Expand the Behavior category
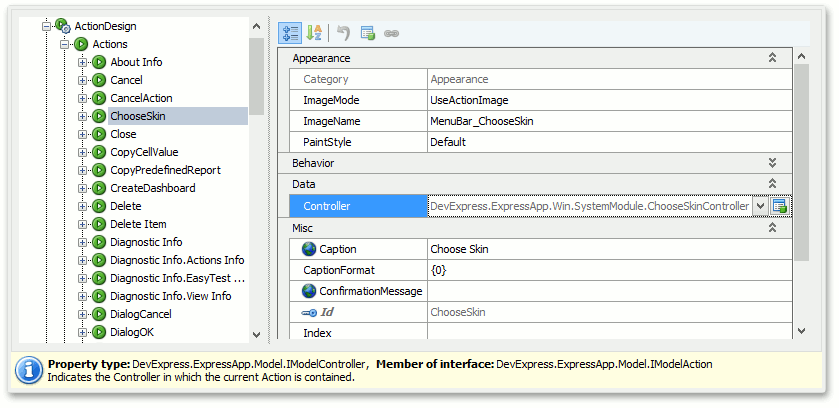Screen dimensions: 839x408 [x=772, y=163]
